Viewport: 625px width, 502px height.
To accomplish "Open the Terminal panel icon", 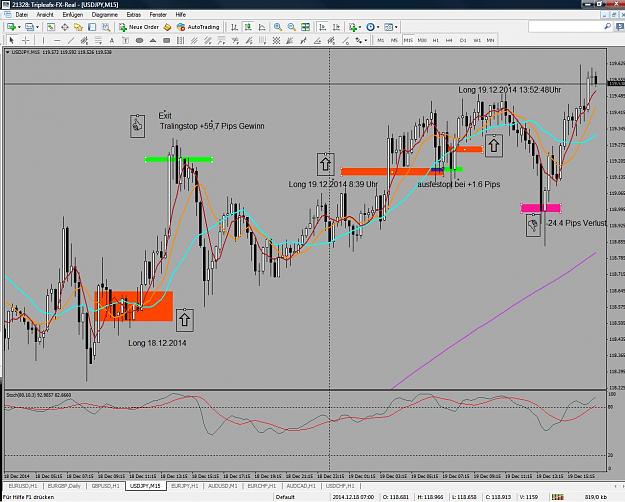I will (x=92, y=27).
